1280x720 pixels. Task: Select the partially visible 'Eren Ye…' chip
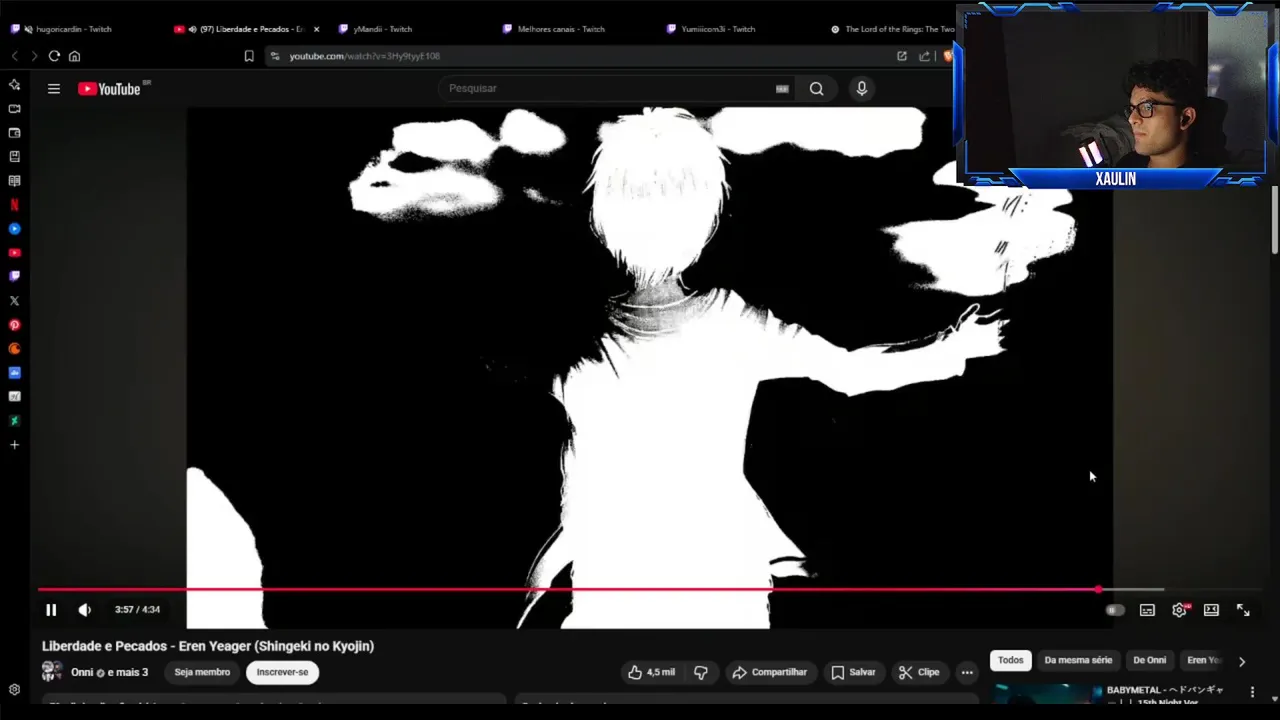(x=1203, y=660)
